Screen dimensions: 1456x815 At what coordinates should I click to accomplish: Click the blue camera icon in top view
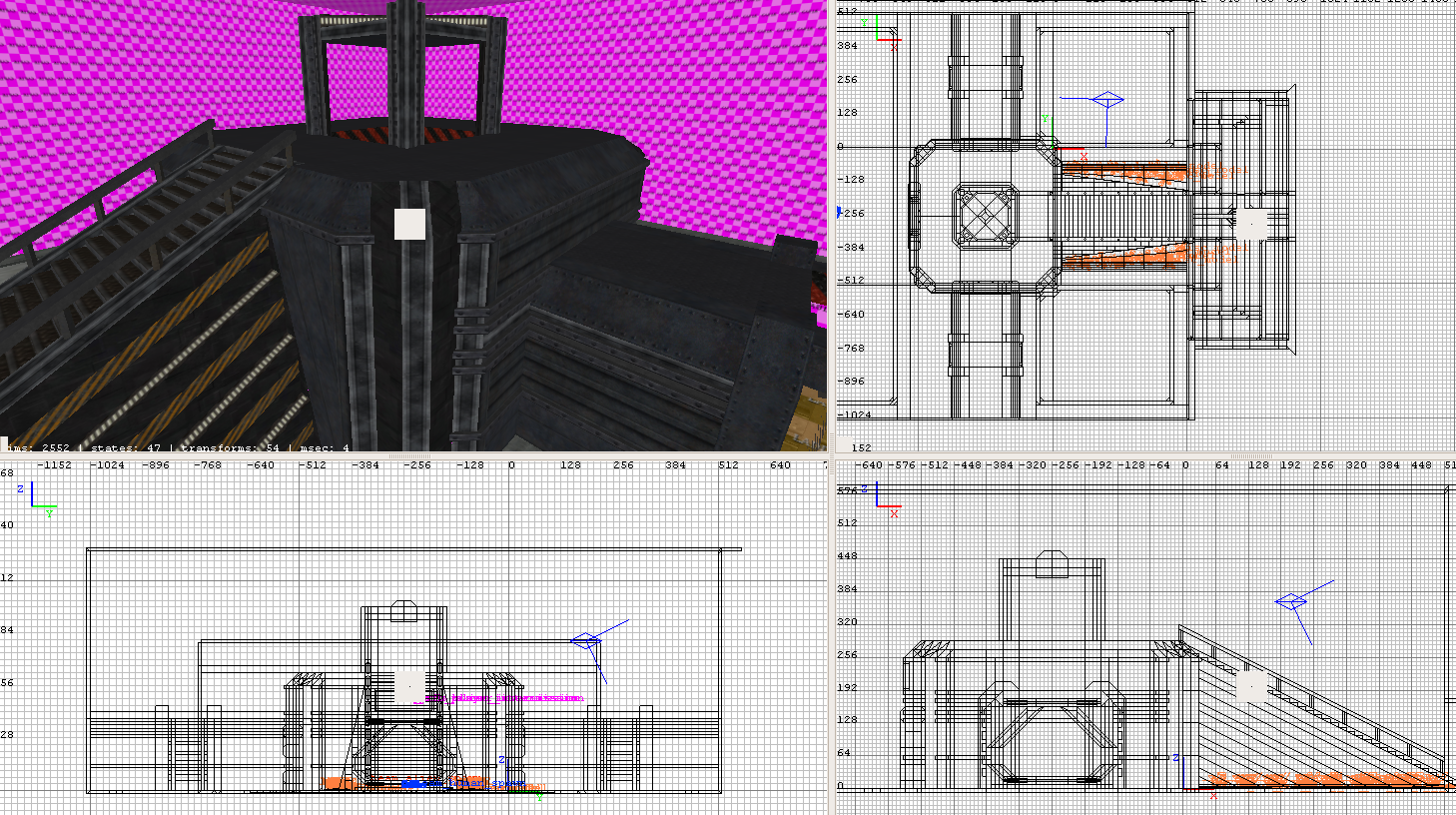(x=1106, y=100)
